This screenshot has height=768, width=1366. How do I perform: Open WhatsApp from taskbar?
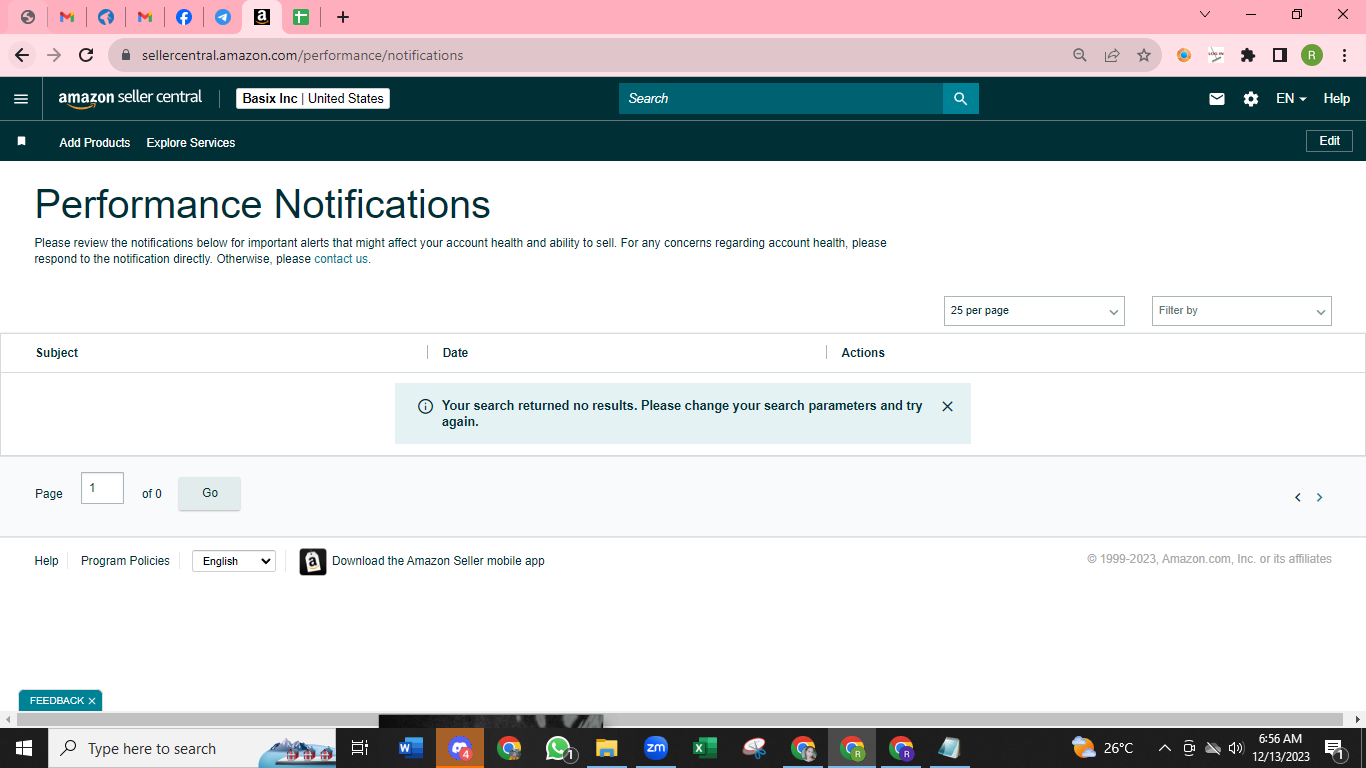[x=558, y=748]
